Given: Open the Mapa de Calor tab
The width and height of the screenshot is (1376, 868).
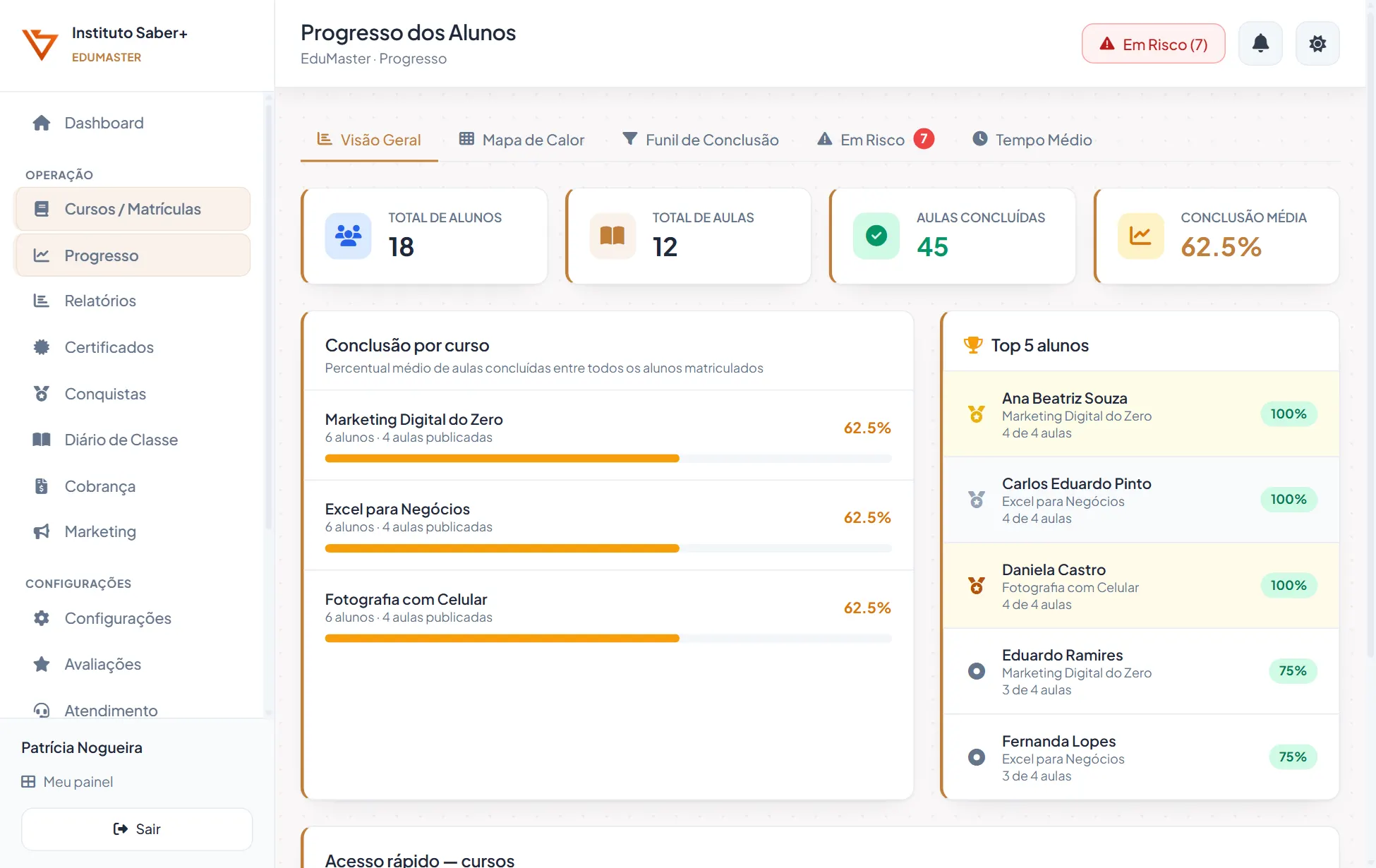Looking at the screenshot, I should (521, 140).
